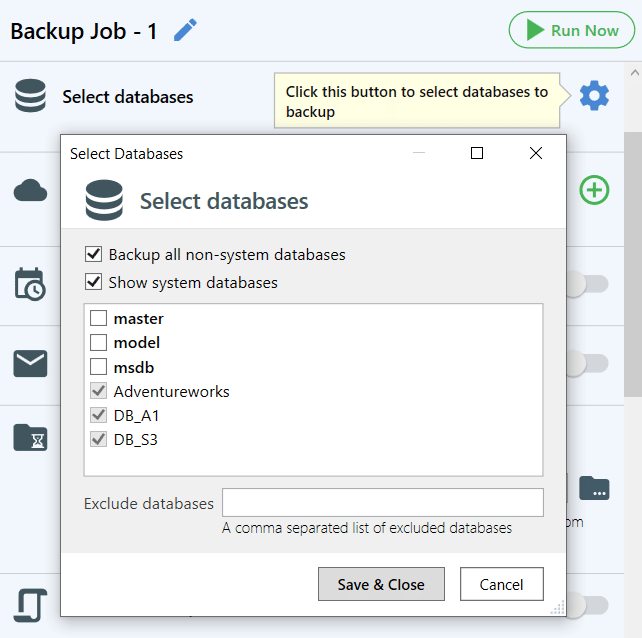642x638 pixels.
Task: Click the green plus add icon
Action: (x=594, y=190)
